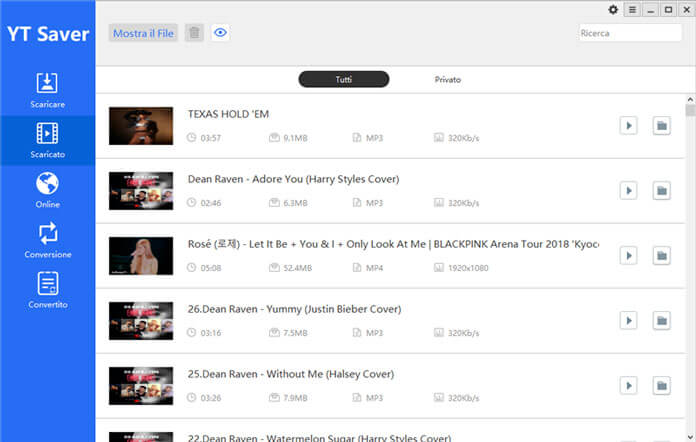Open folder for TEXAS HOLD 'EM

pyautogui.click(x=661, y=126)
